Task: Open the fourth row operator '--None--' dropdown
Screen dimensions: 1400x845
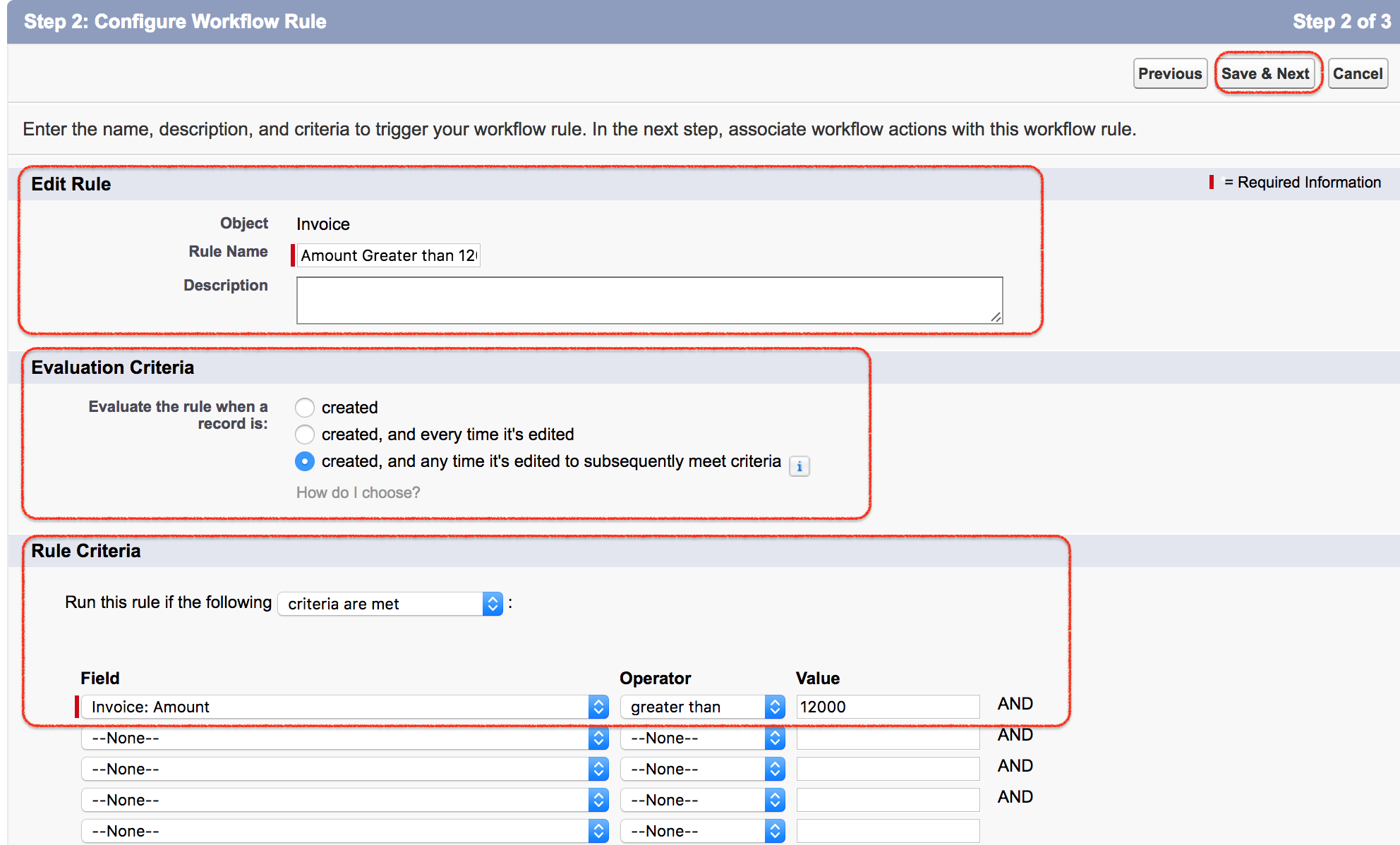Action: tap(703, 800)
